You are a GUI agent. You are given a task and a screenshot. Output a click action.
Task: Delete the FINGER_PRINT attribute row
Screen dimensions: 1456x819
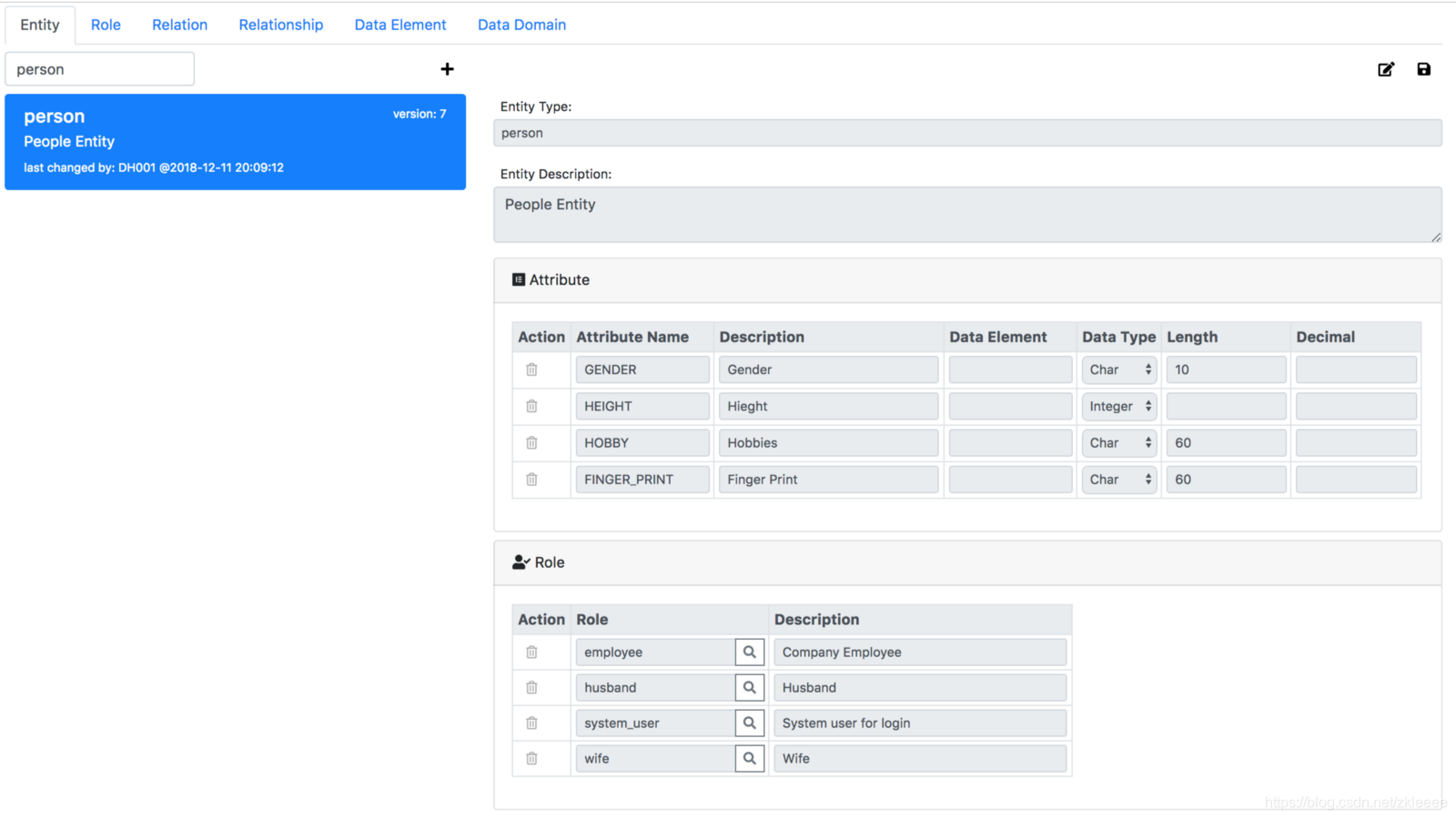click(531, 479)
